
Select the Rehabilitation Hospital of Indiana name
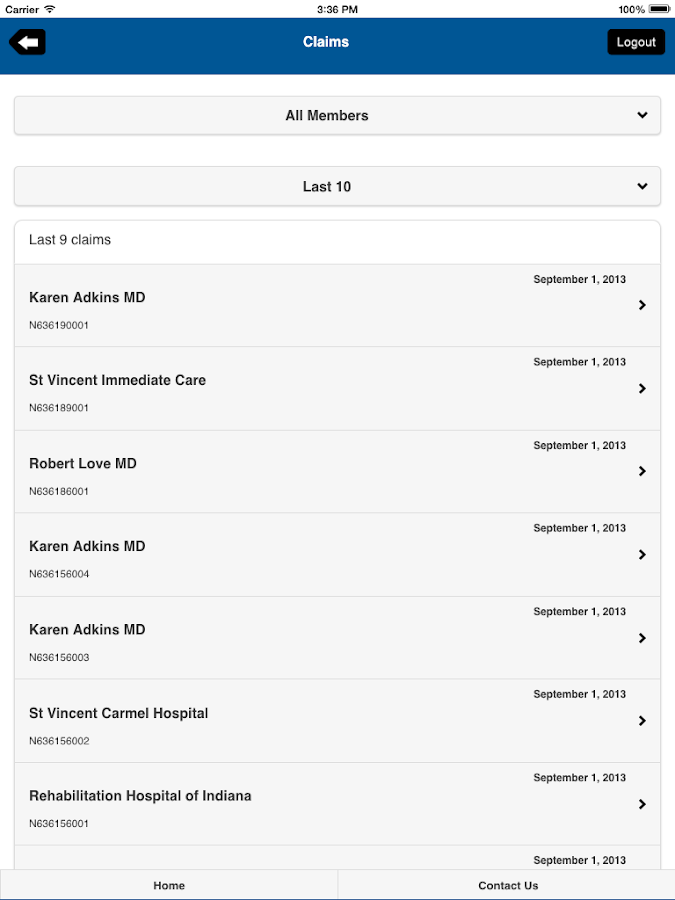pyautogui.click(x=140, y=796)
